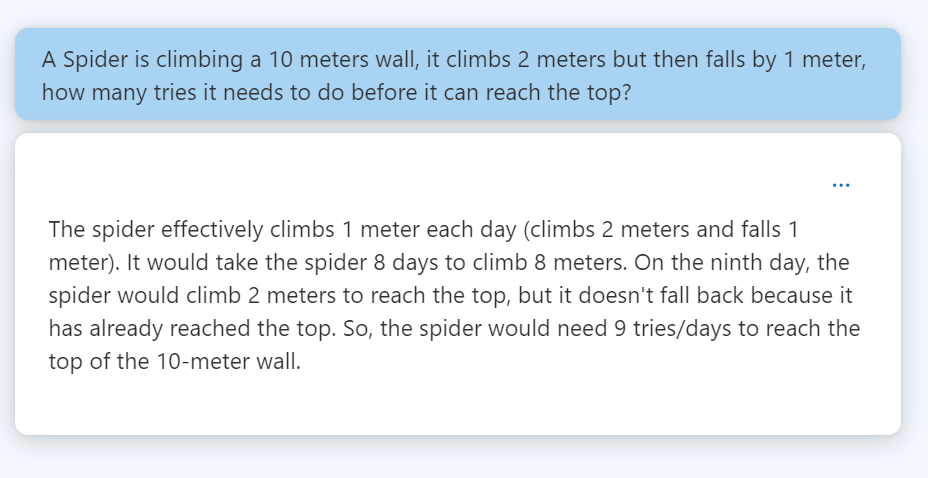Click "10 meters wall" in the question
This screenshot has height=478, width=928.
pyautogui.click(x=344, y=59)
